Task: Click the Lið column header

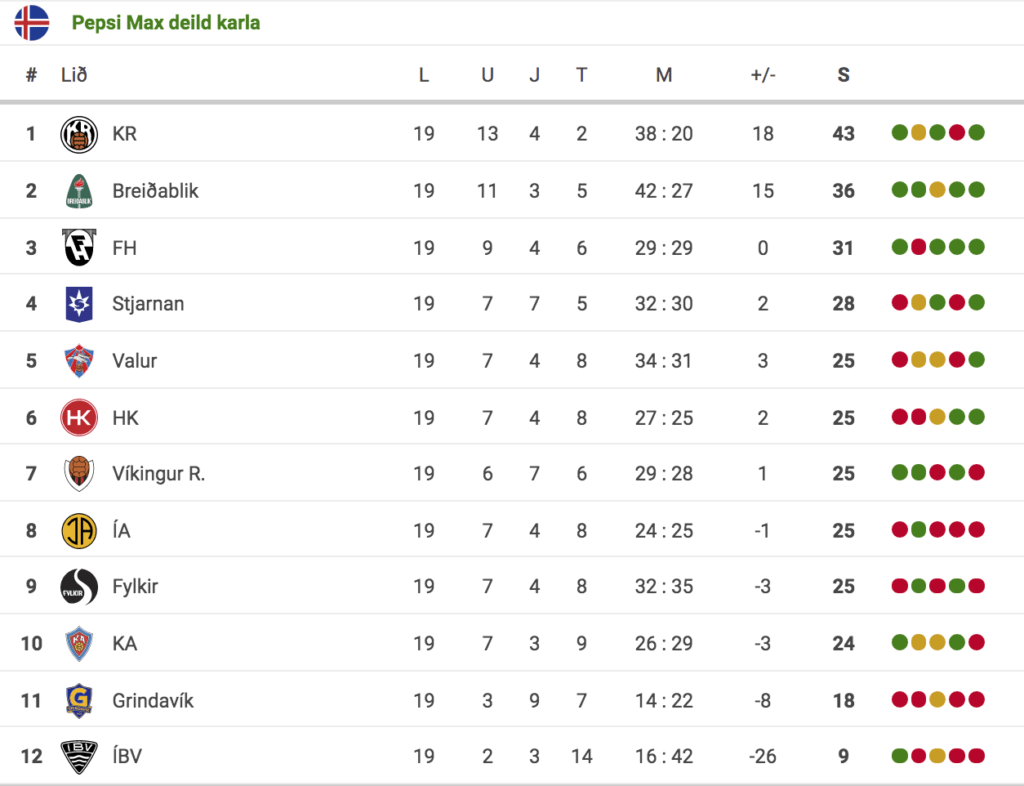Action: tap(74, 75)
